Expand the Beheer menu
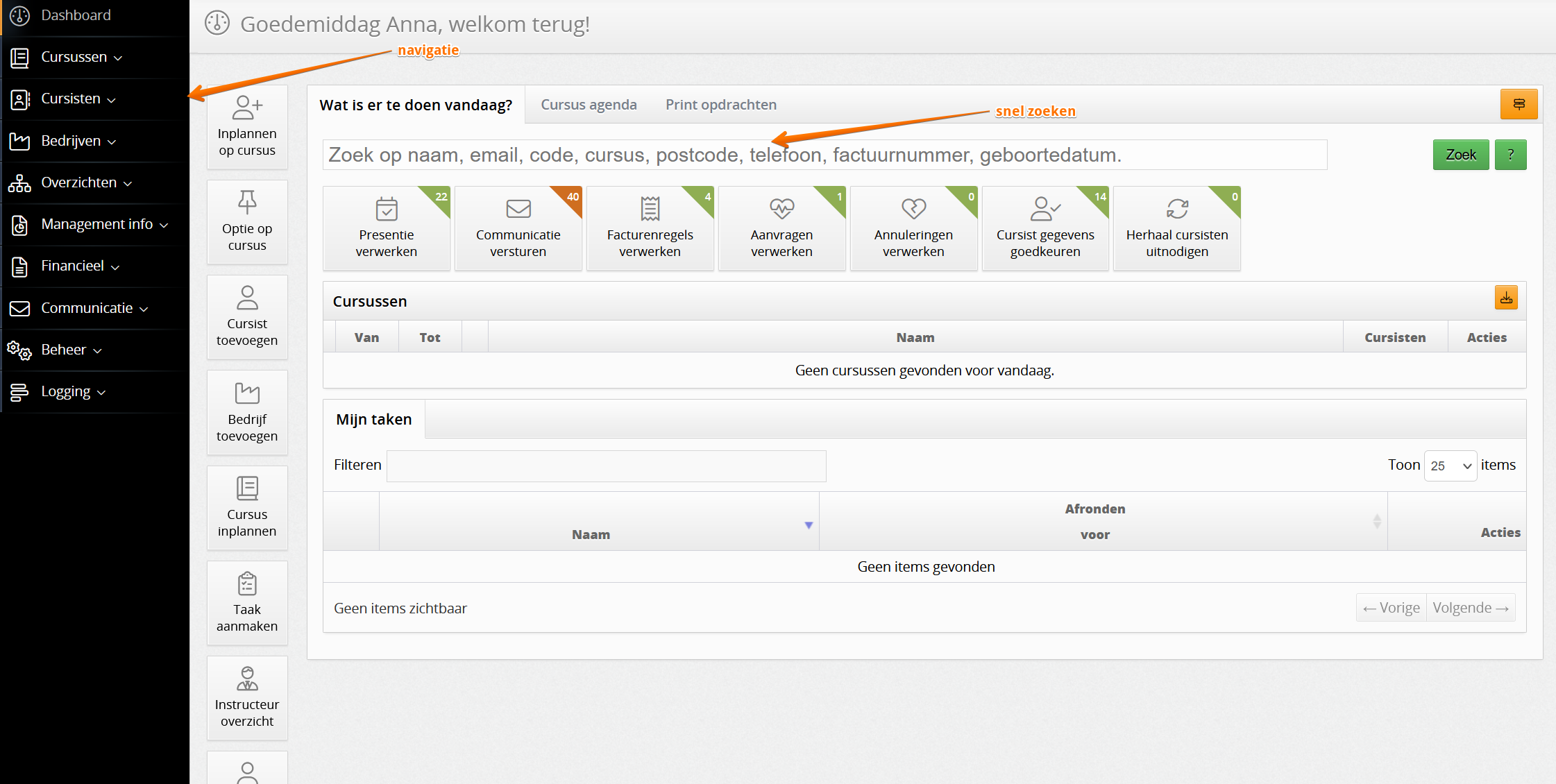 coord(71,350)
